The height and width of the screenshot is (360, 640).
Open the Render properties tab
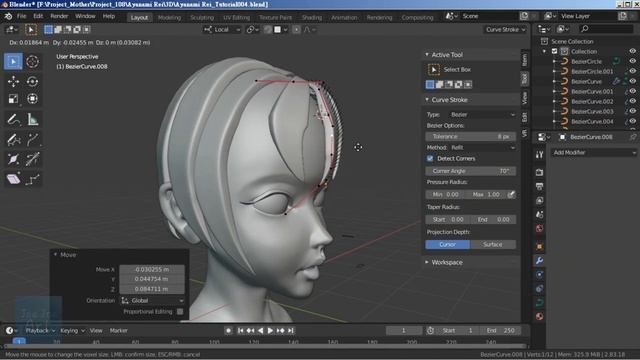pyautogui.click(x=540, y=172)
